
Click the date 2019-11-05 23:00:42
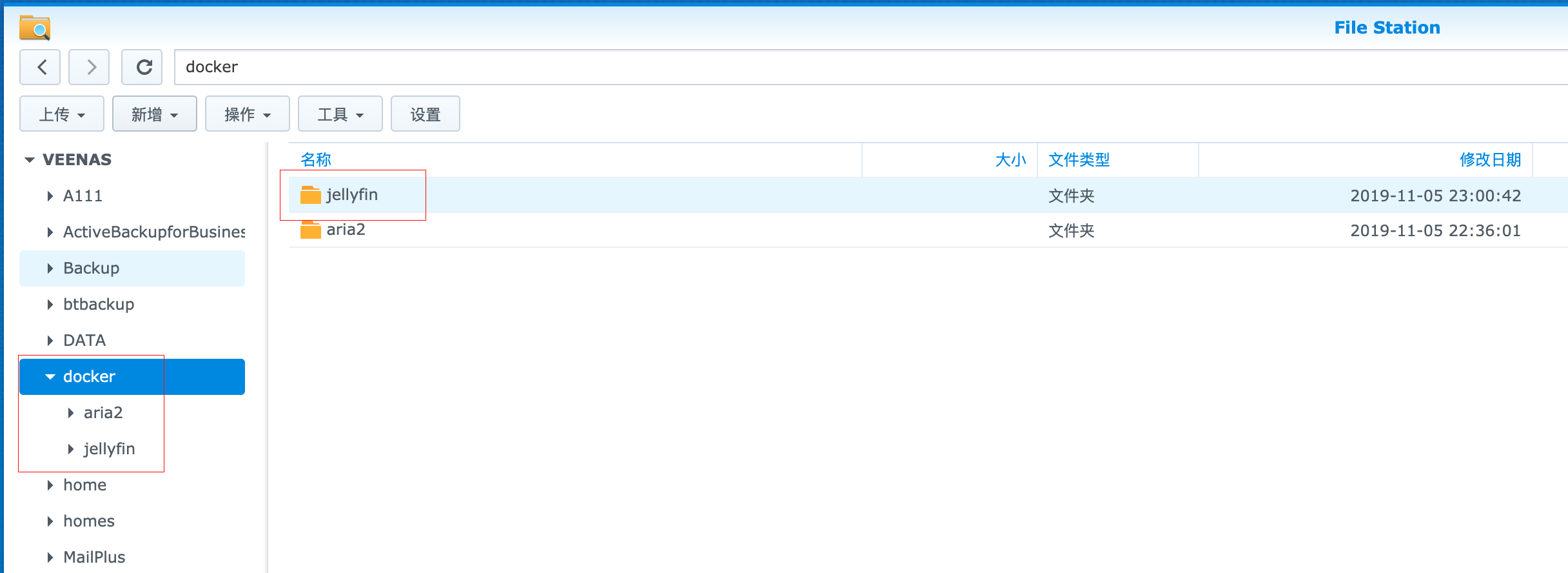1436,196
